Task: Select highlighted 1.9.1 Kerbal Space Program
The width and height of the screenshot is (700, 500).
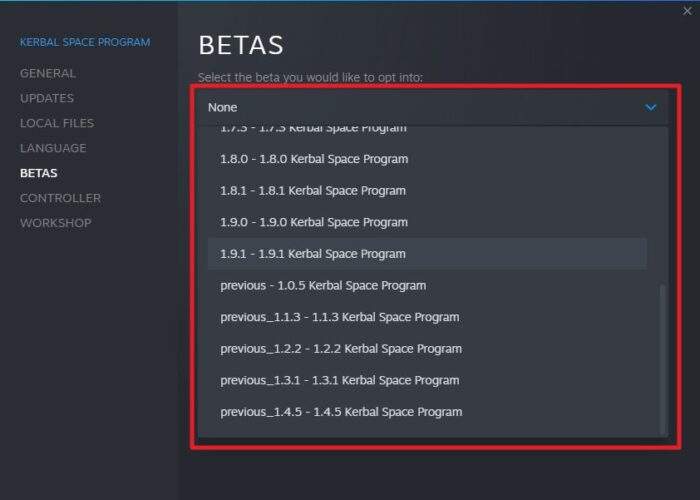Action: pyautogui.click(x=427, y=254)
